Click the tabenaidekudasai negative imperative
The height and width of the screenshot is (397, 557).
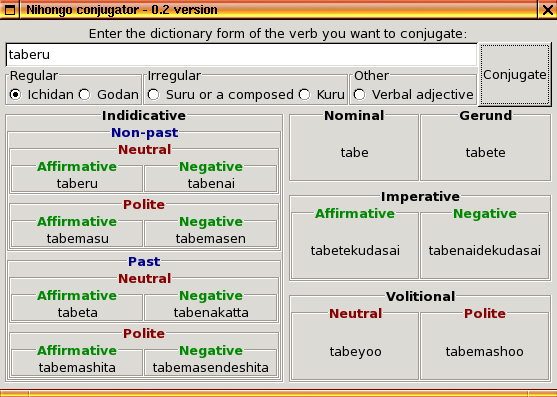485,251
